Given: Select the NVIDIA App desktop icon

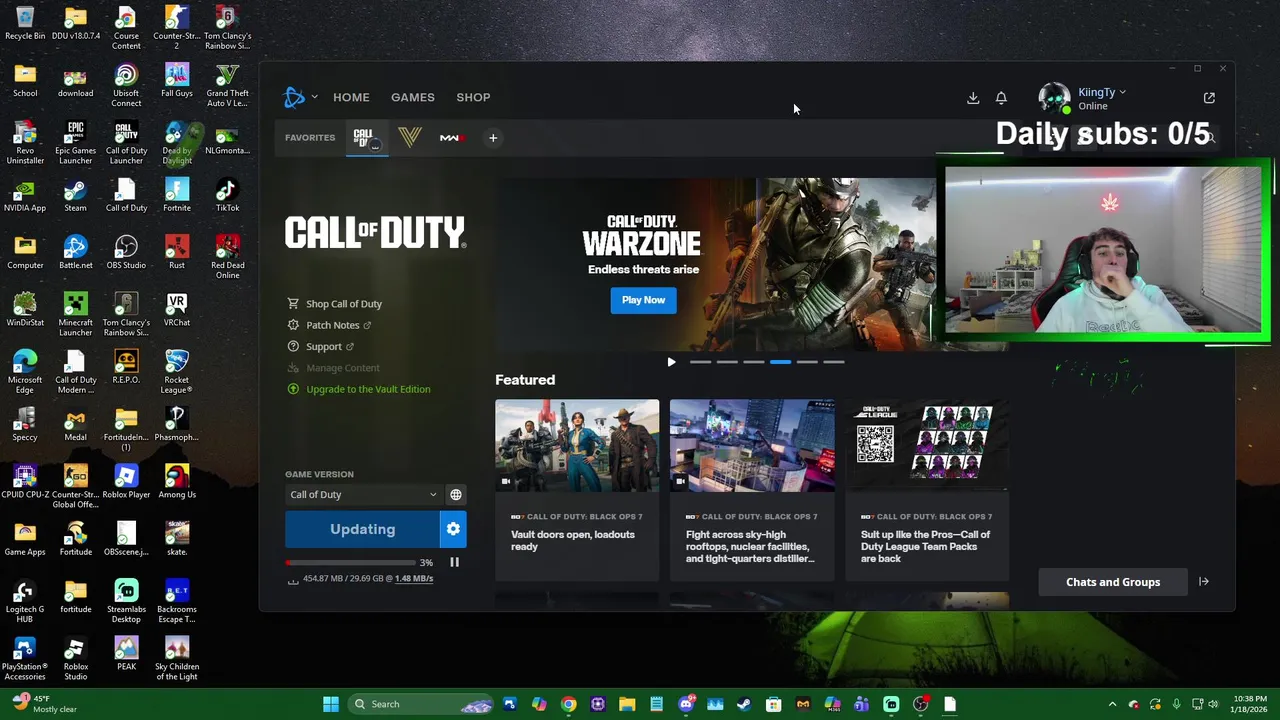Looking at the screenshot, I should (25, 196).
